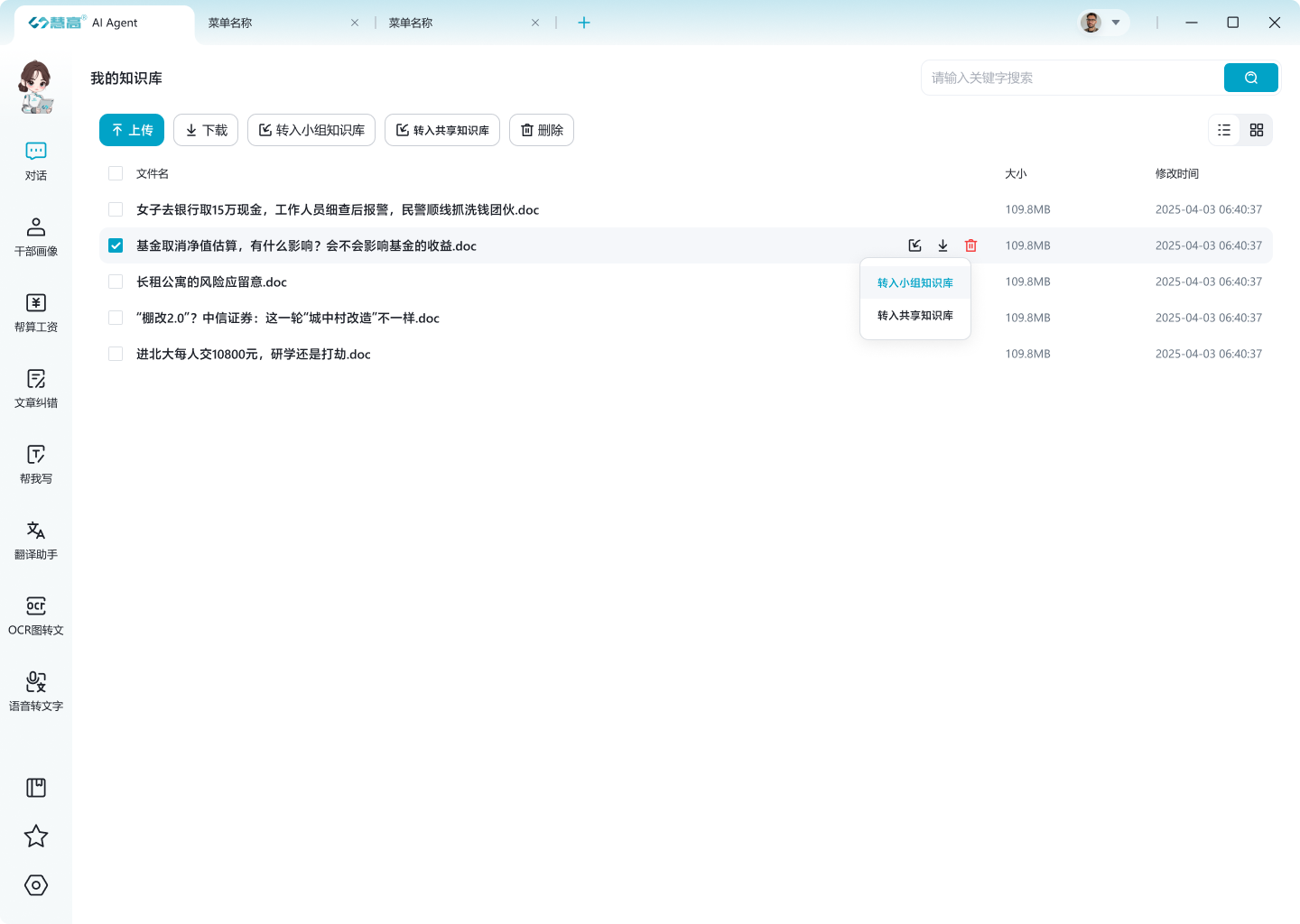The width and height of the screenshot is (1300, 924).
Task: Open the 语音转文字 tool
Action: click(x=35, y=692)
